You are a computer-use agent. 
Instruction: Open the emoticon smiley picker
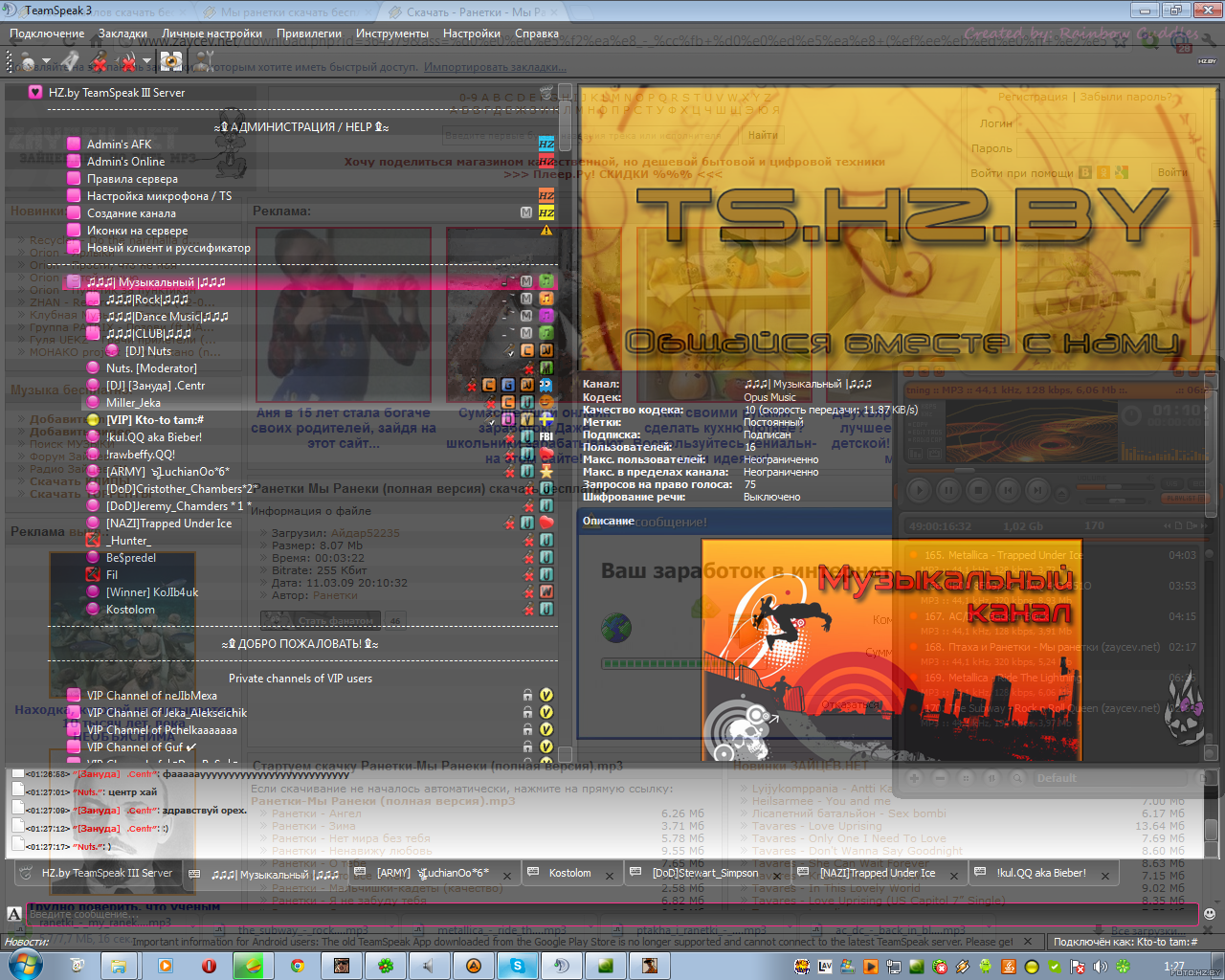[1210, 914]
